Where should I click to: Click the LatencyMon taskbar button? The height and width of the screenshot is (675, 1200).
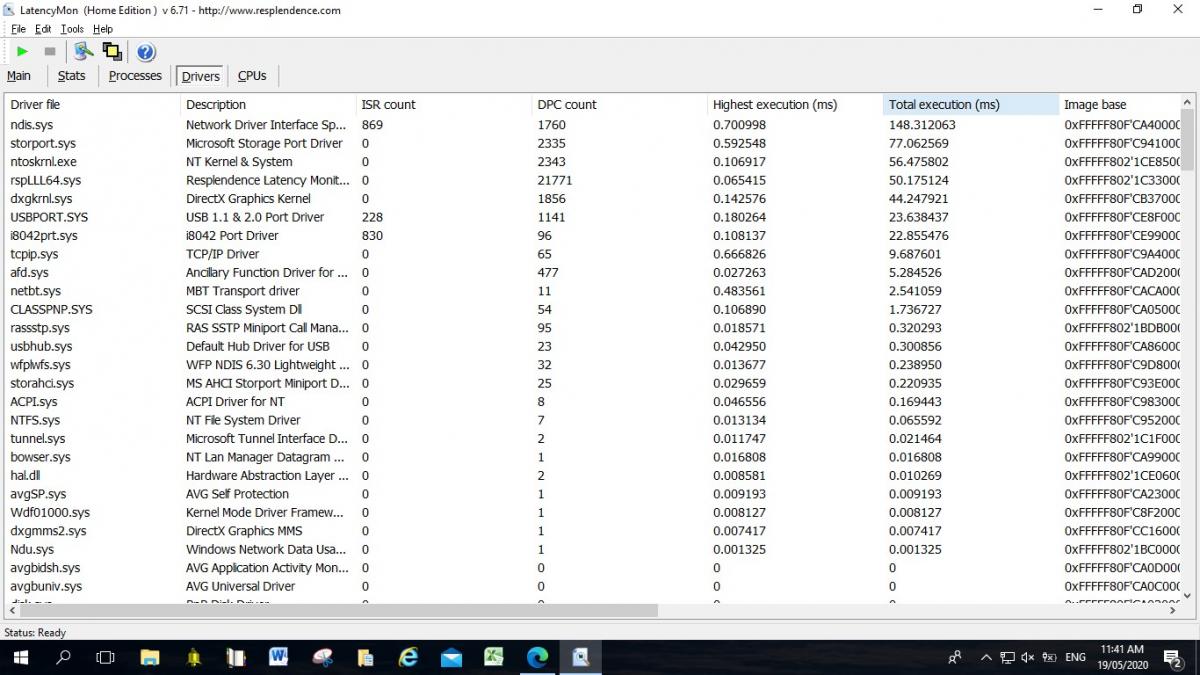(581, 657)
